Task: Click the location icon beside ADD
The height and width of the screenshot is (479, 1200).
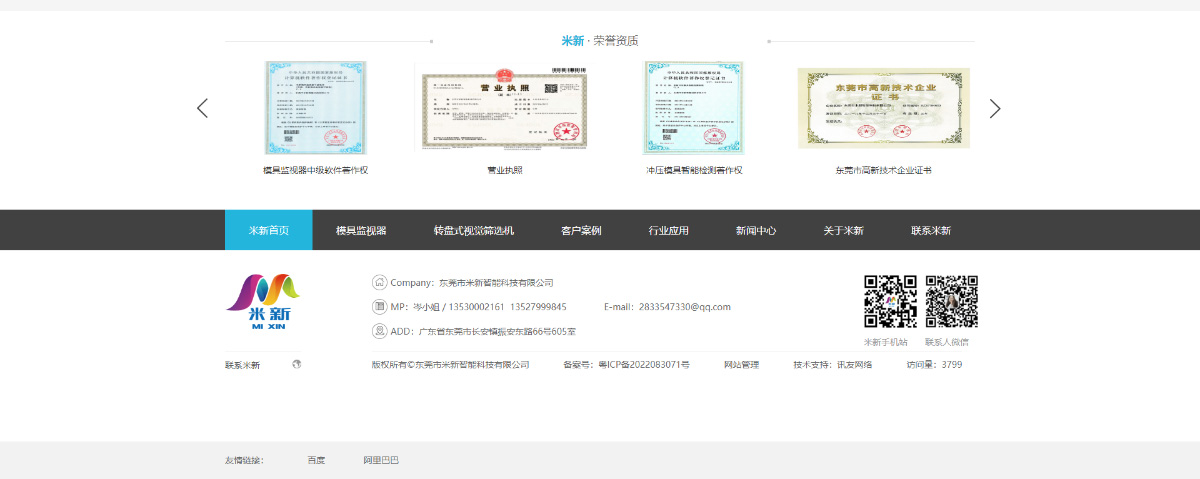Action: (379, 331)
